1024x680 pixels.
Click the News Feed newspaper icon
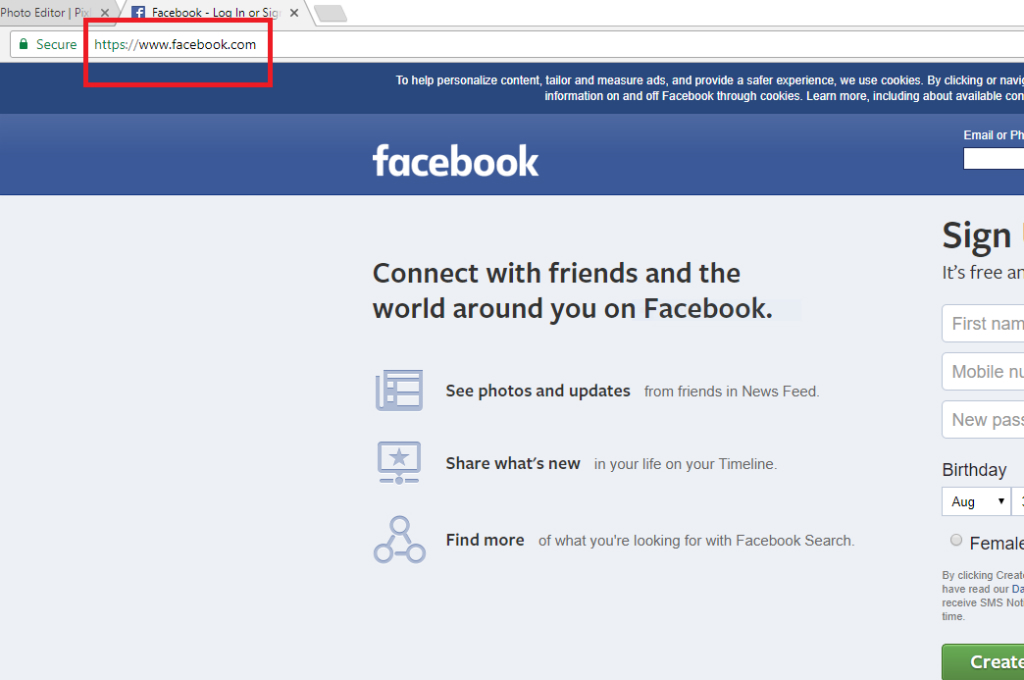pyautogui.click(x=399, y=389)
